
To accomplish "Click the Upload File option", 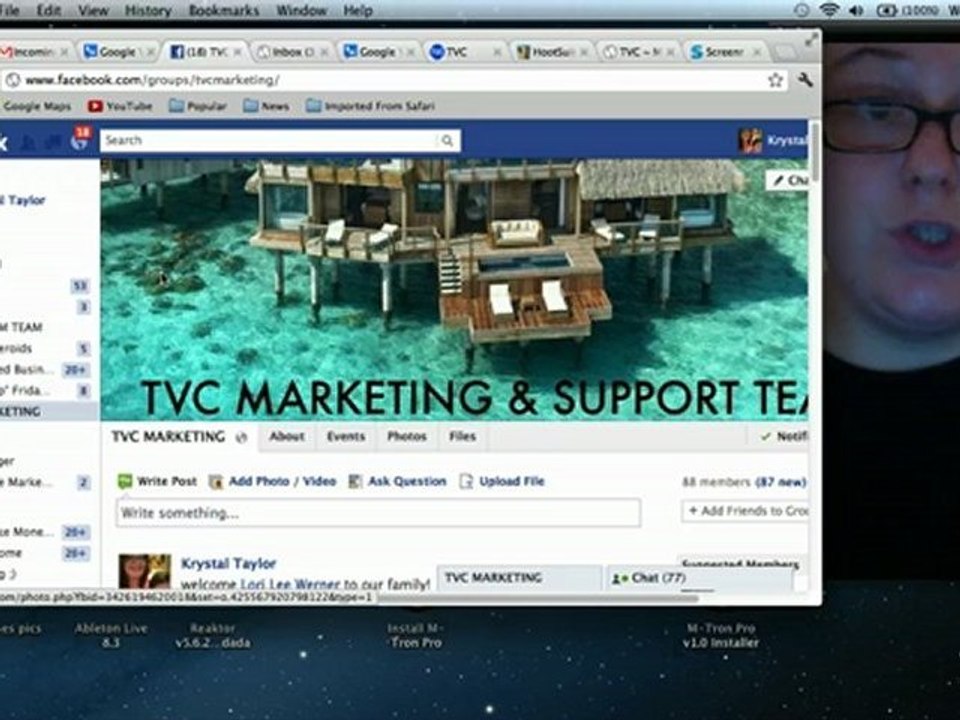I will 502,481.
